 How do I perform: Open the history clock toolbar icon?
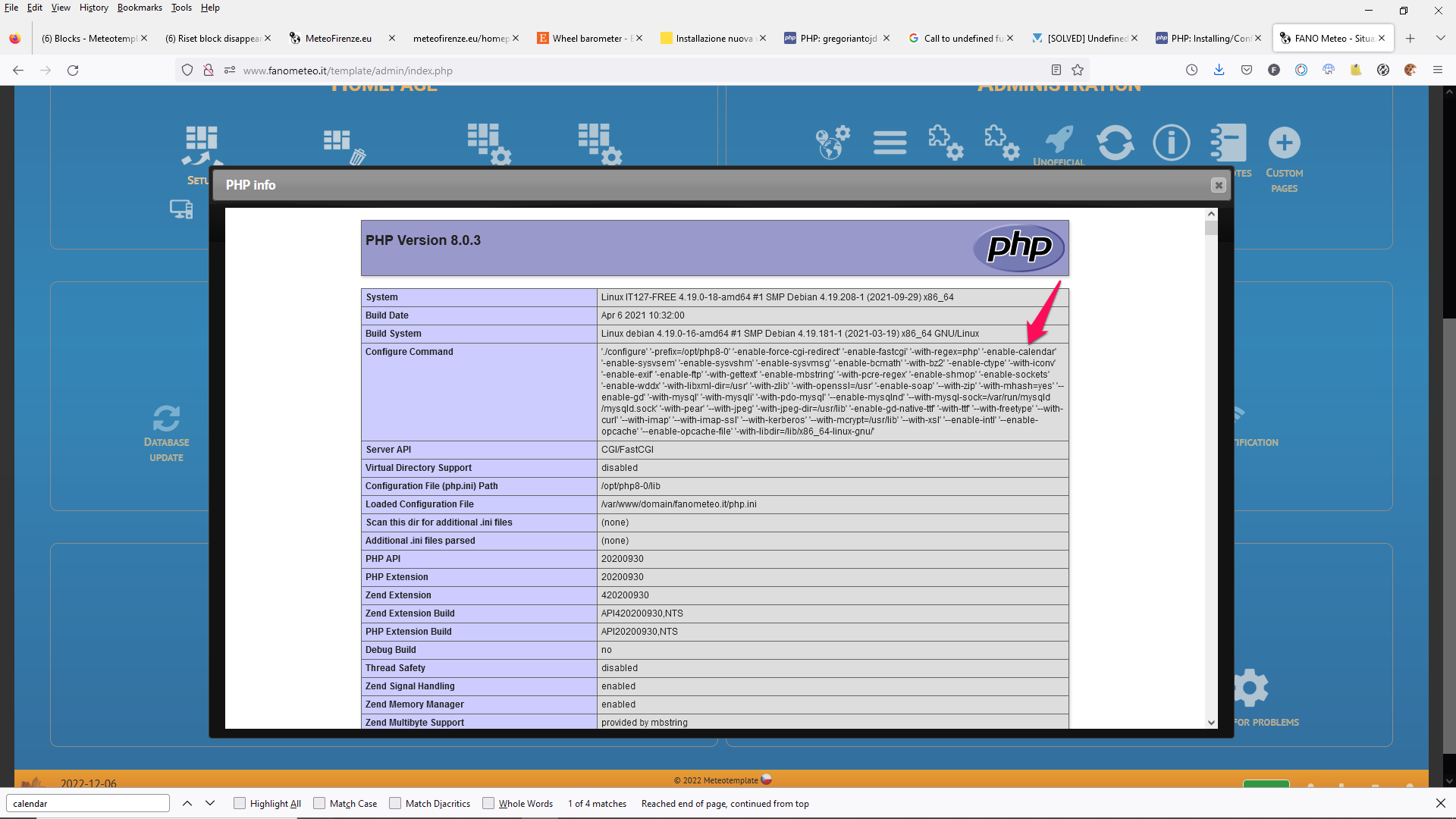(x=1192, y=71)
